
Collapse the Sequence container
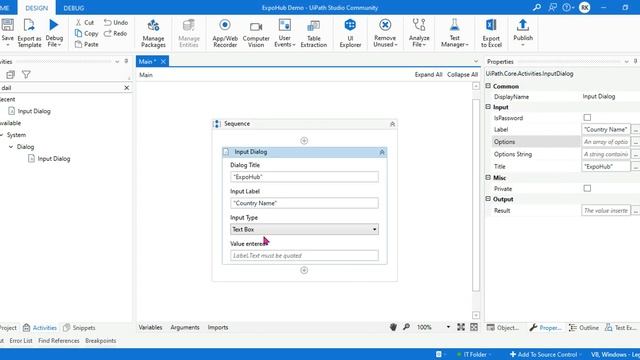pos(392,124)
